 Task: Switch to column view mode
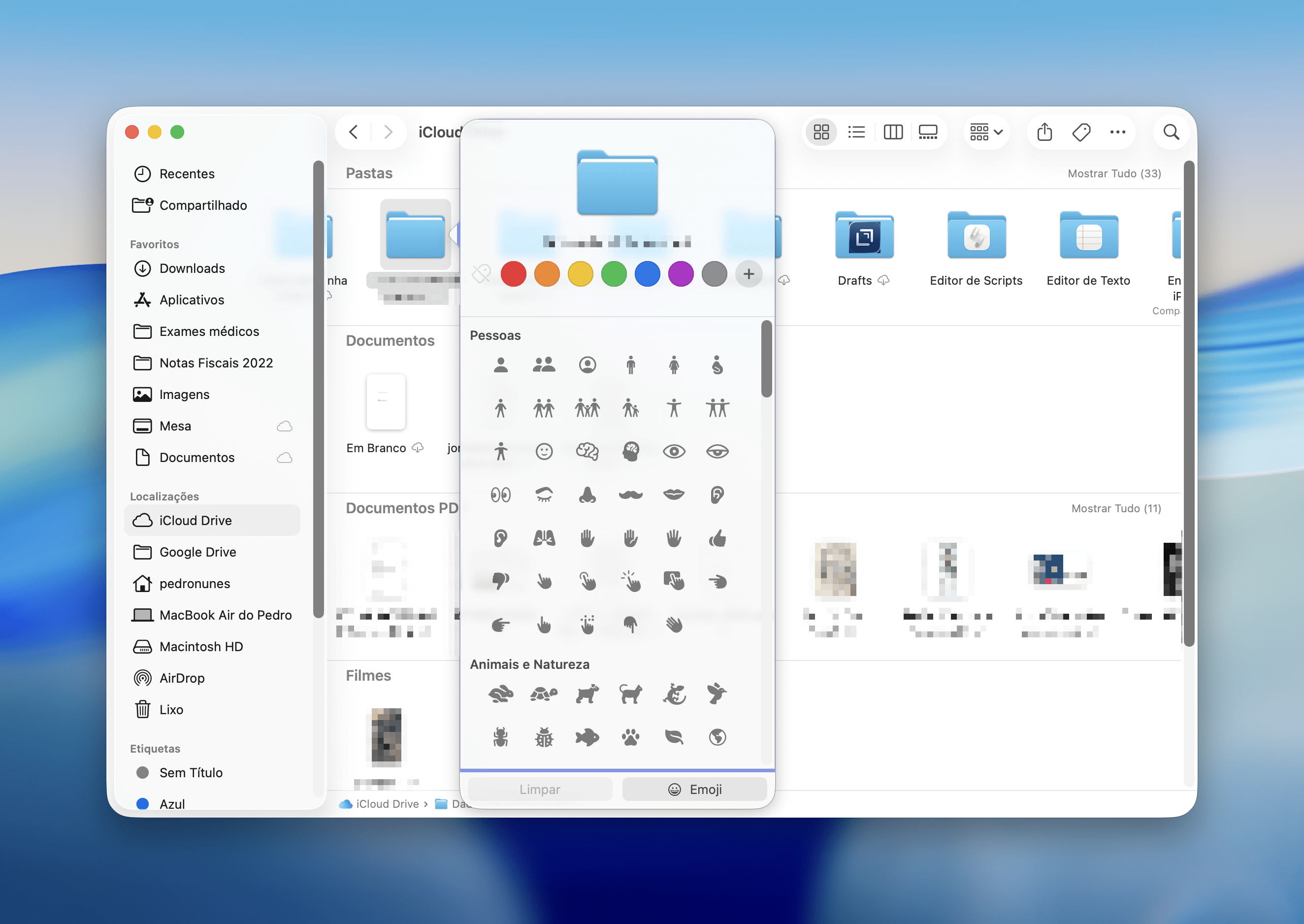pyautogui.click(x=892, y=132)
